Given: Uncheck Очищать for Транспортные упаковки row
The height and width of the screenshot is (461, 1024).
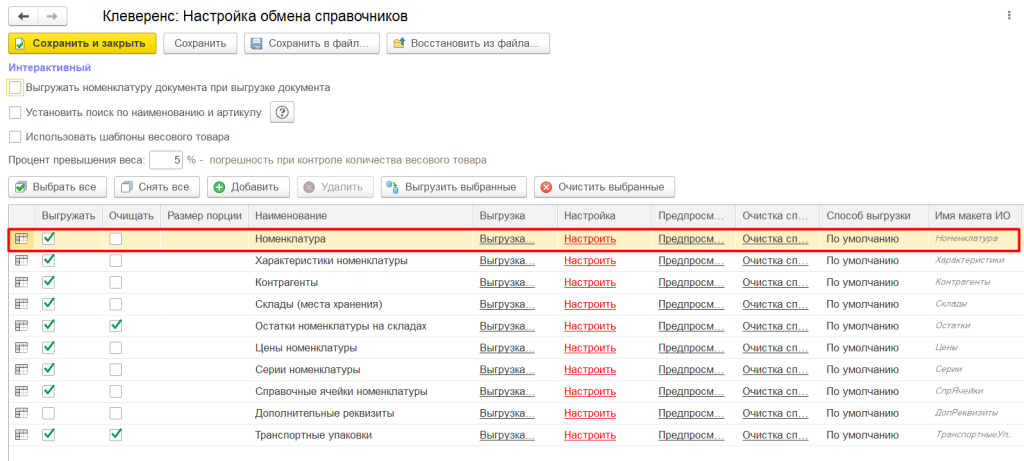Looking at the screenshot, I should pos(116,434).
